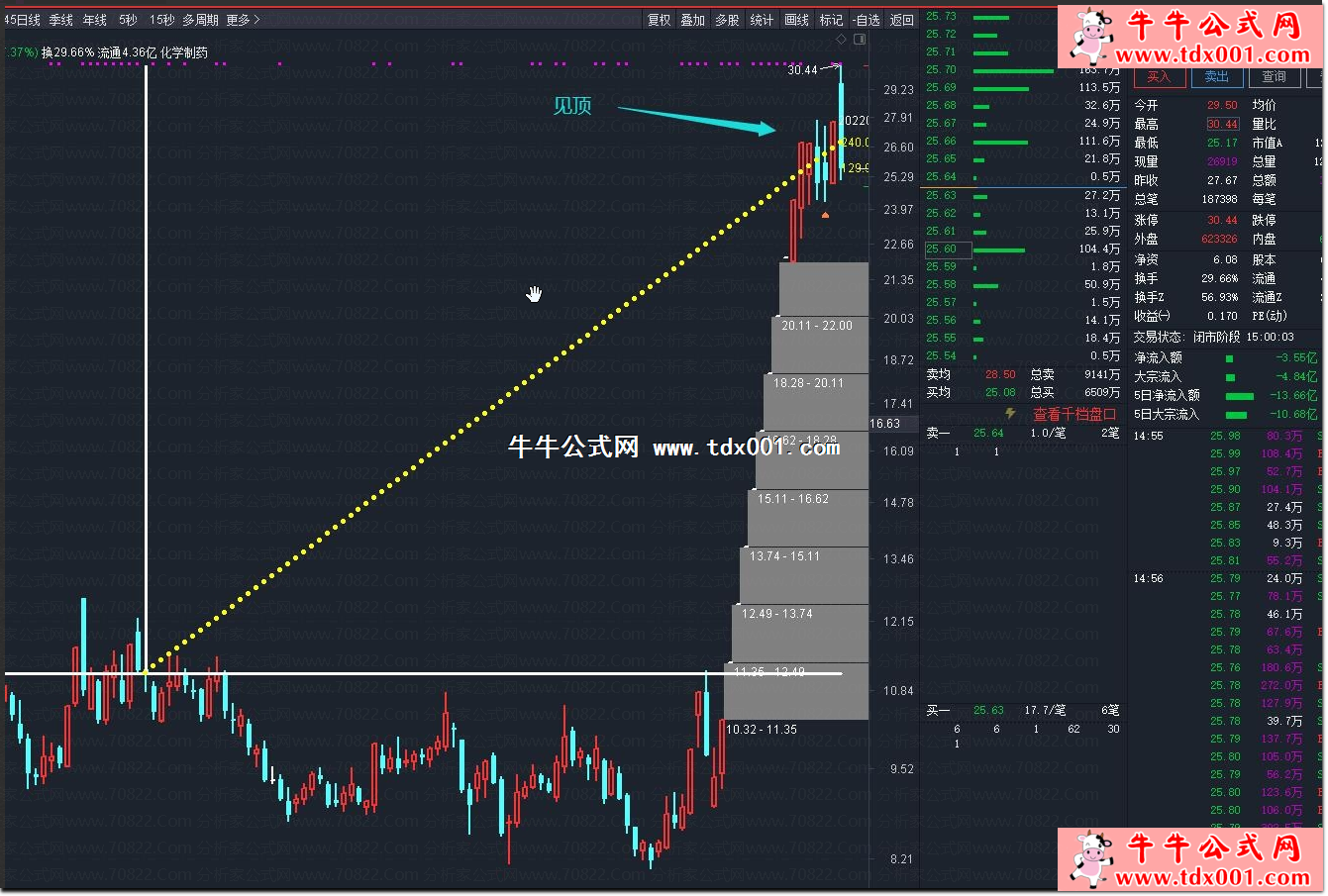Click order book price 25.66

[x=941, y=142]
